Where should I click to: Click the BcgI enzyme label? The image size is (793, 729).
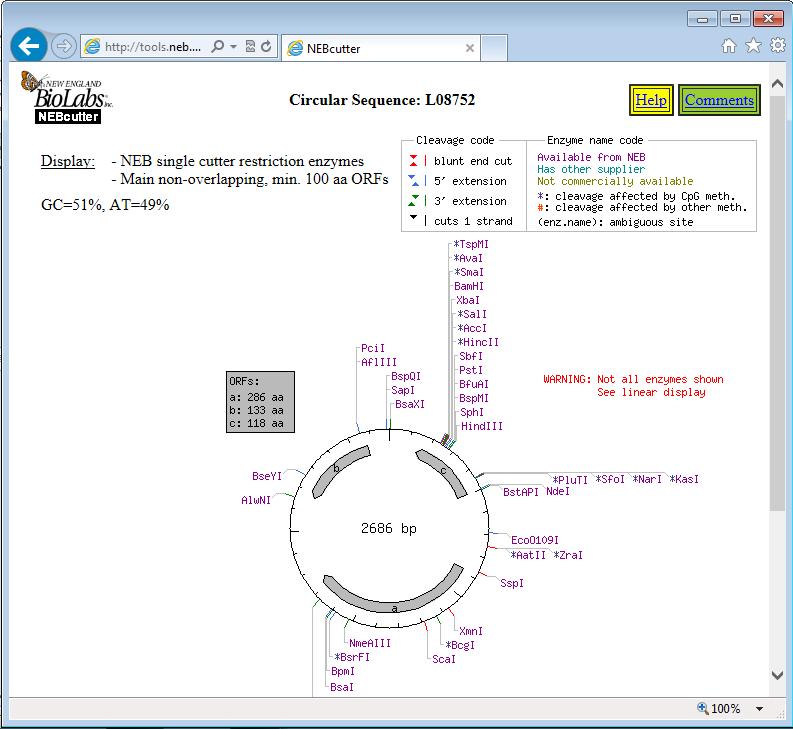(460, 645)
